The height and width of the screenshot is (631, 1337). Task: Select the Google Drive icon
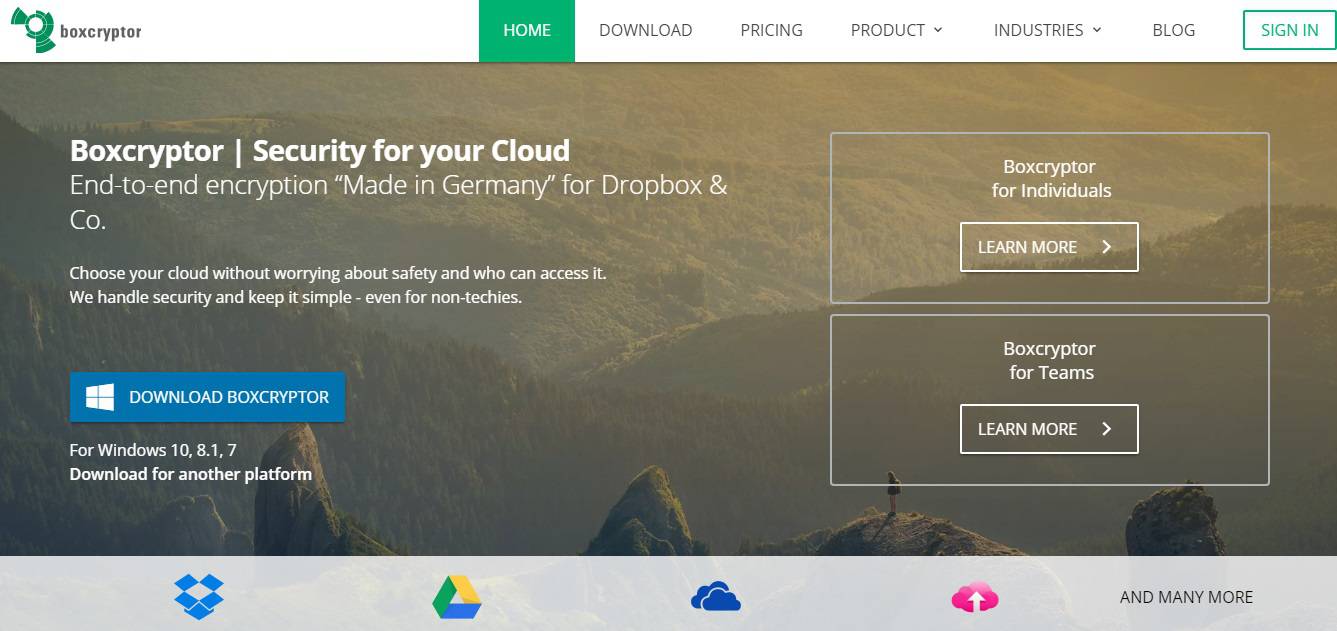(457, 597)
